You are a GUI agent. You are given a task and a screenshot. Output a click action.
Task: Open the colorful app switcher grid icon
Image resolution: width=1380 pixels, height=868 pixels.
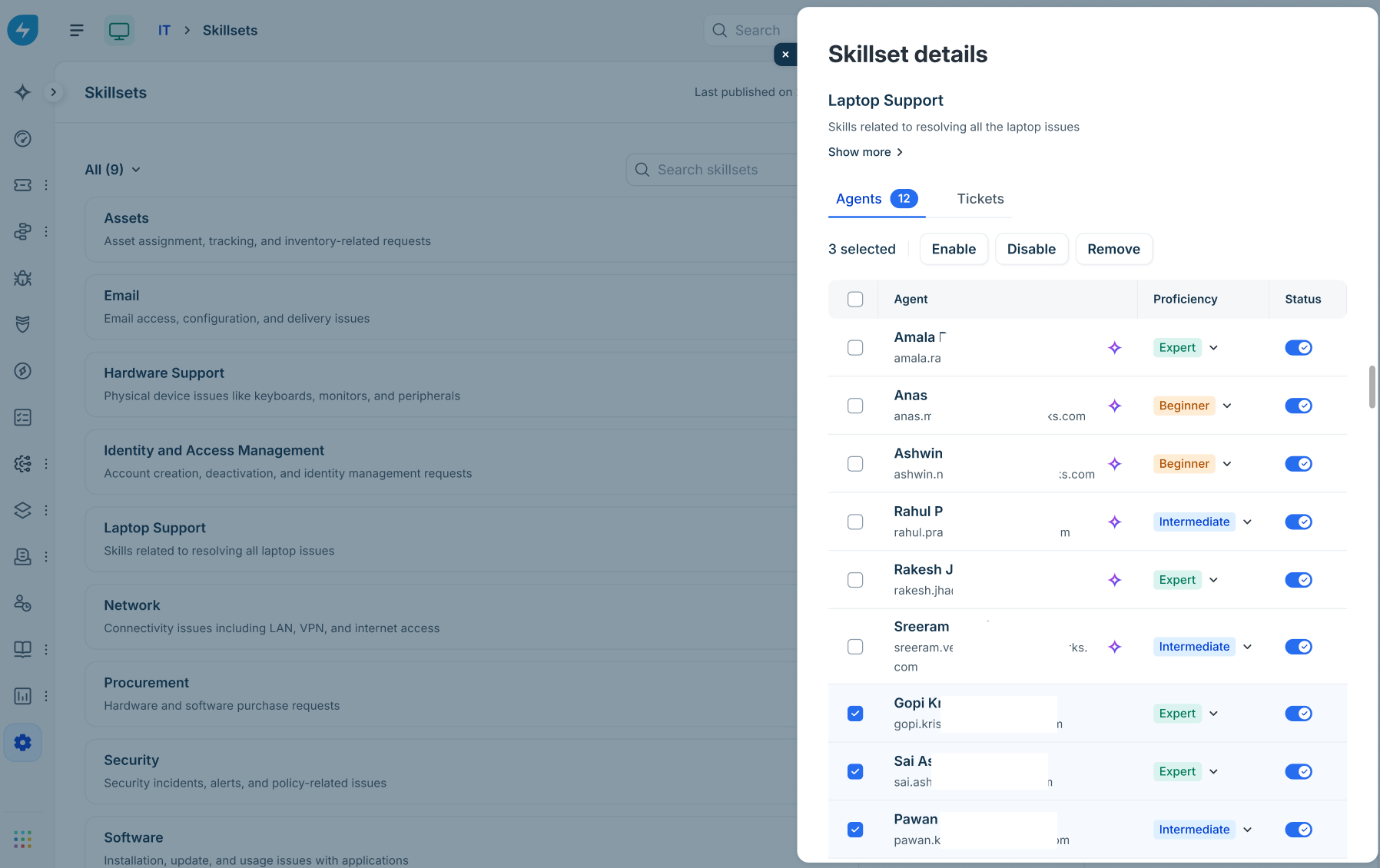tap(23, 839)
